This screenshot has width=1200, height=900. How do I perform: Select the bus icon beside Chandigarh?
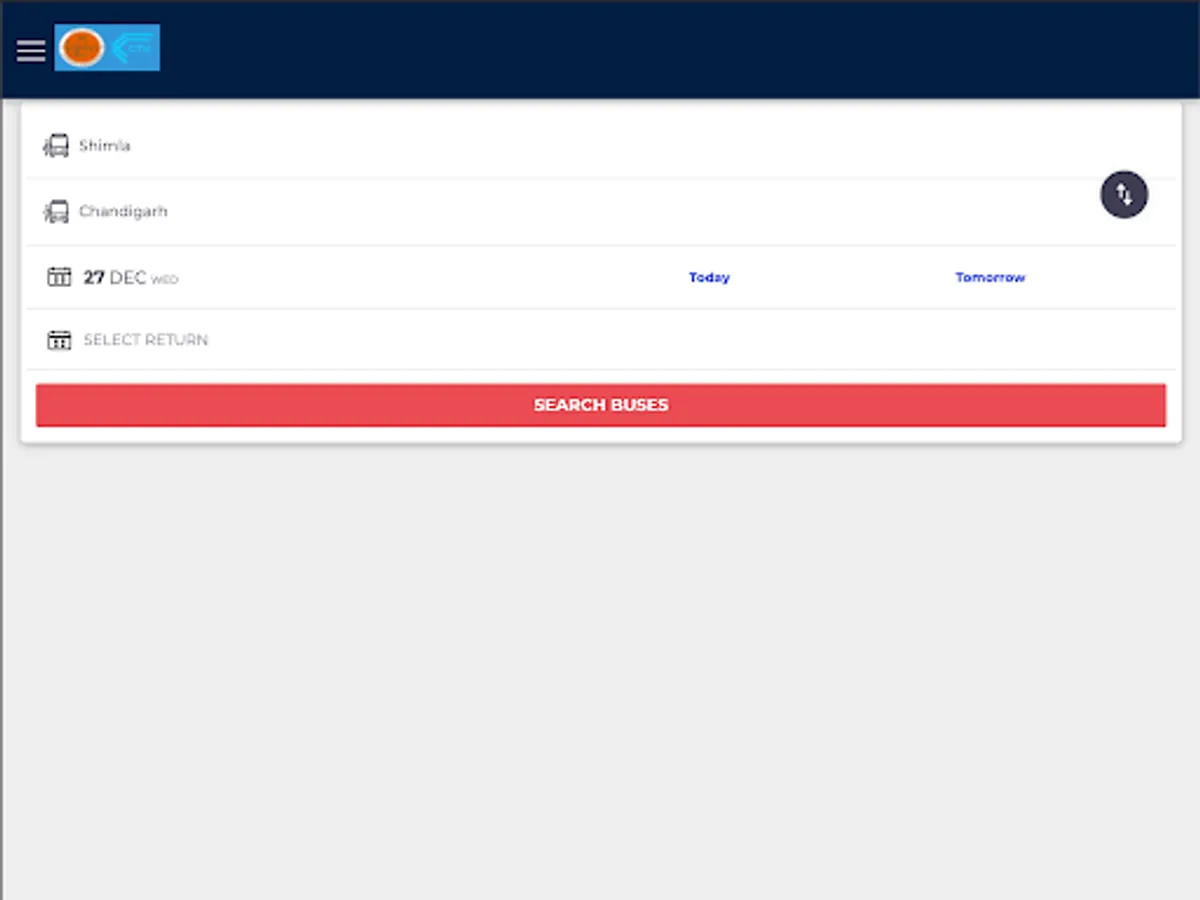coord(56,211)
